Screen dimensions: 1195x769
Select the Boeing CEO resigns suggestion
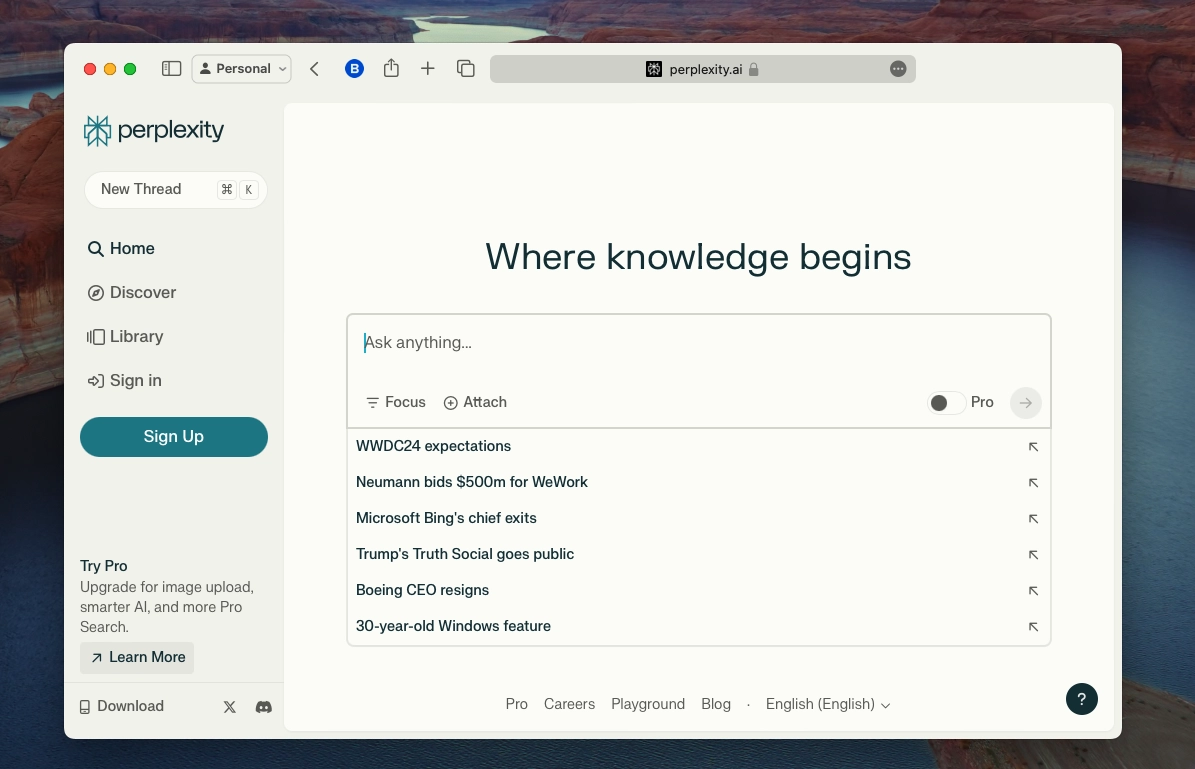pyautogui.click(x=699, y=591)
